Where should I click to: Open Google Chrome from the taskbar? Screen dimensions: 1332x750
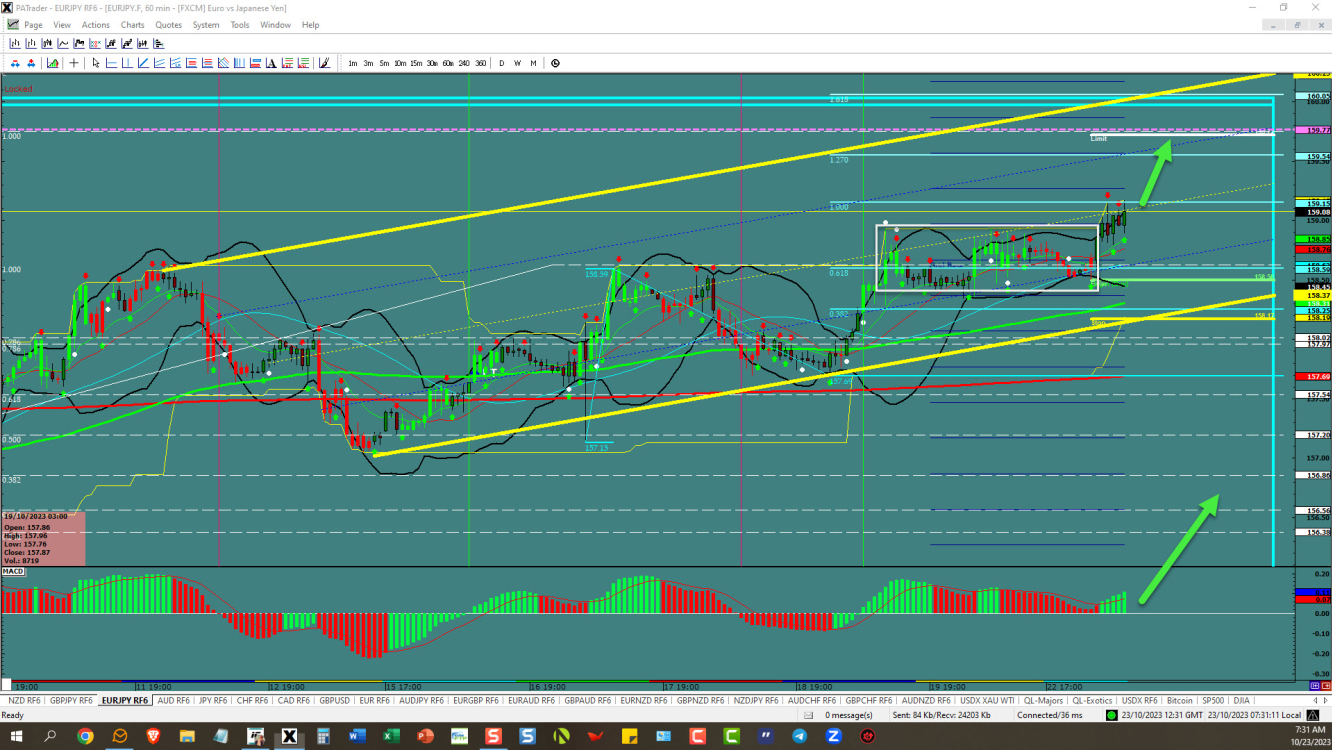pyautogui.click(x=85, y=736)
